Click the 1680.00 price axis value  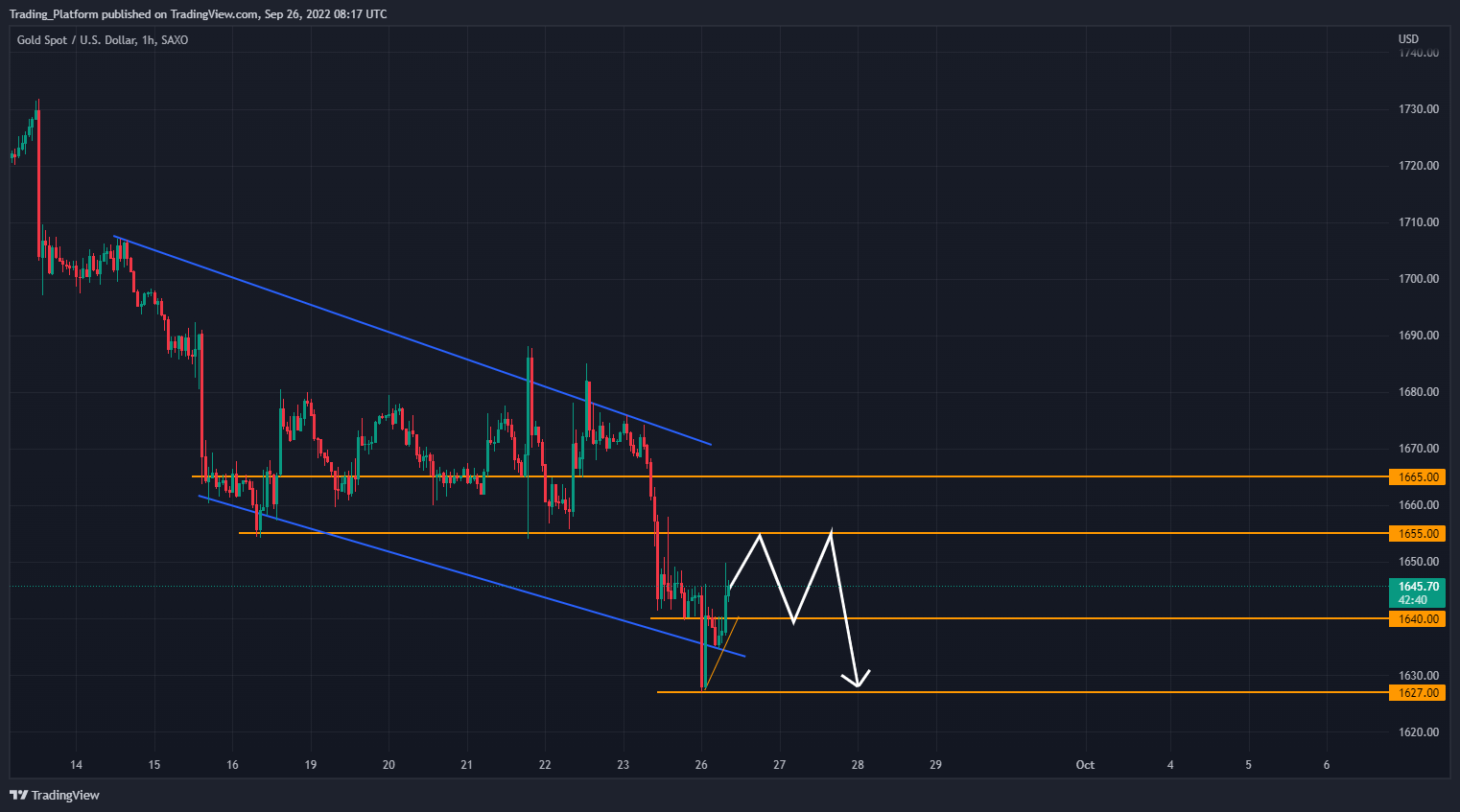(1418, 392)
